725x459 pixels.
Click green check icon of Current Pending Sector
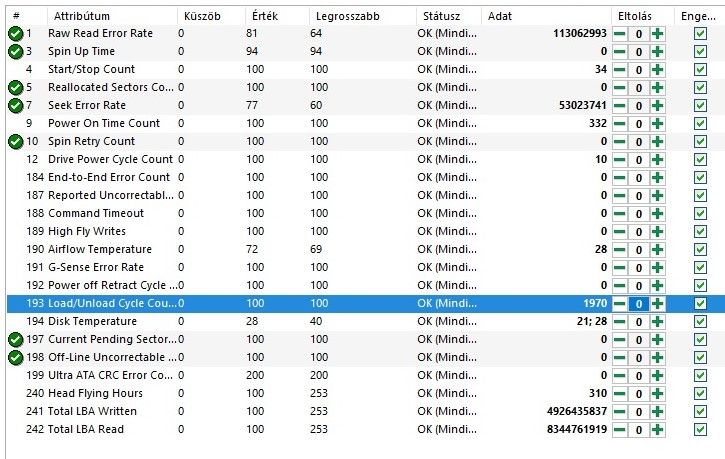point(15,340)
